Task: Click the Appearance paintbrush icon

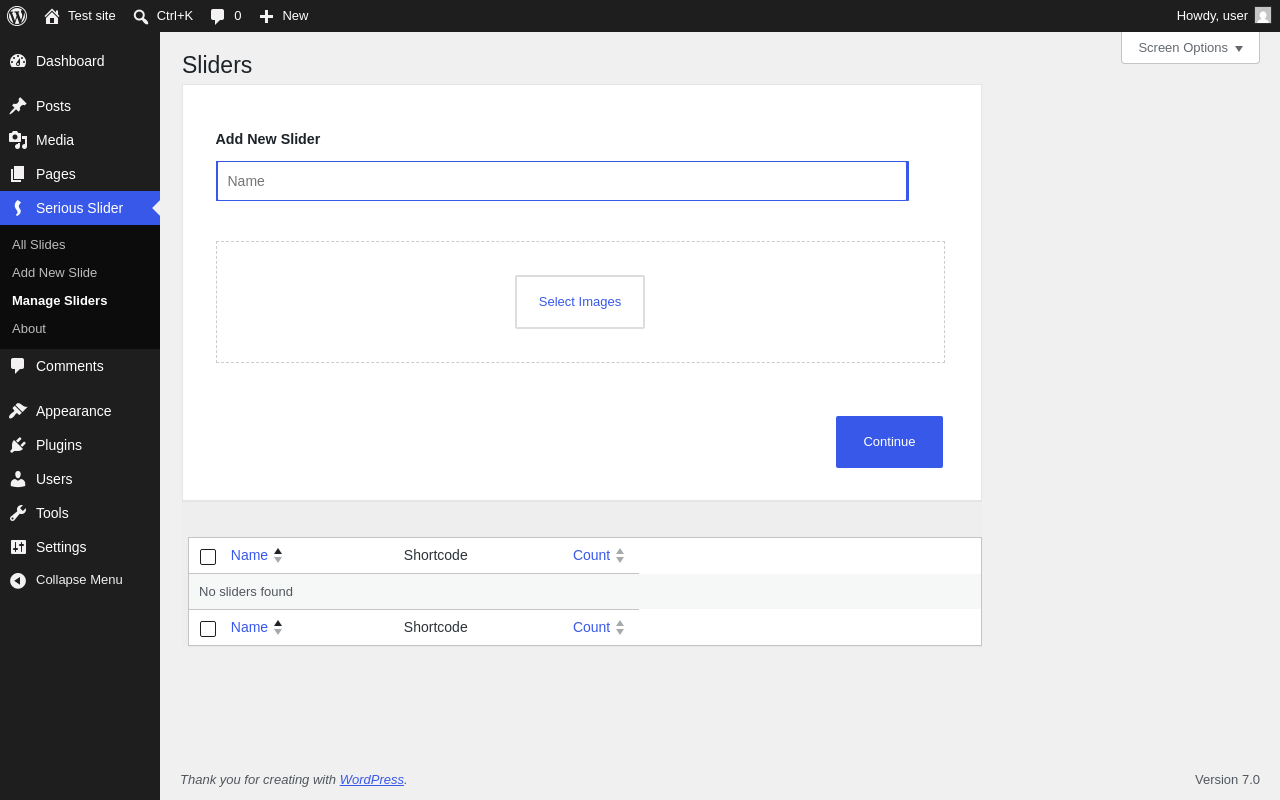Action: click(x=18, y=411)
